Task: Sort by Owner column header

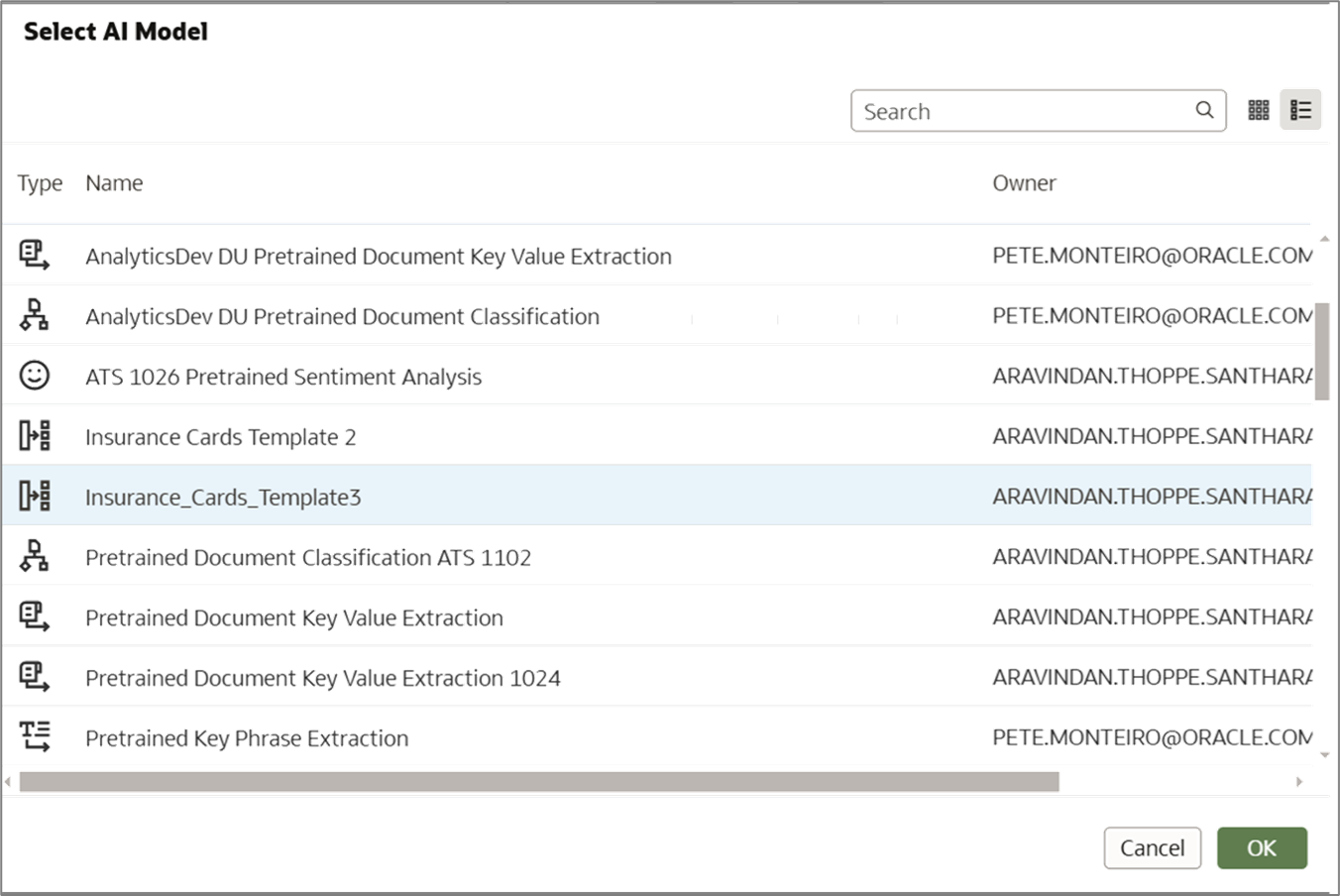Action: [1024, 183]
